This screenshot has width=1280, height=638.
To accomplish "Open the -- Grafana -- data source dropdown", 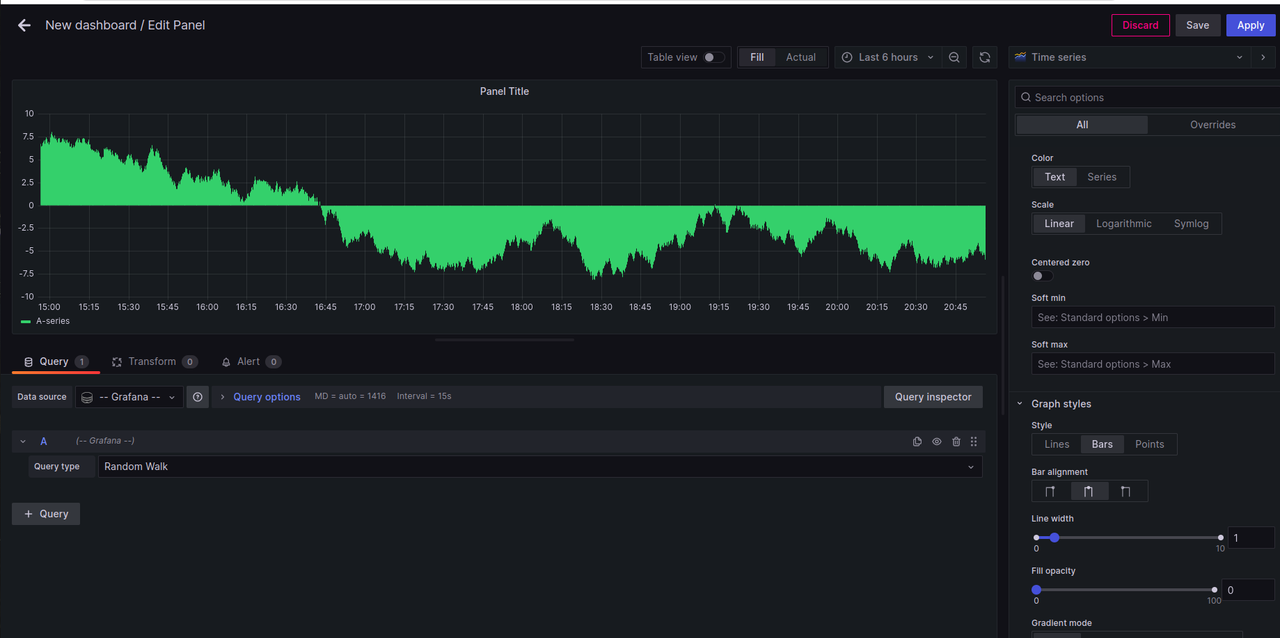I will (129, 397).
